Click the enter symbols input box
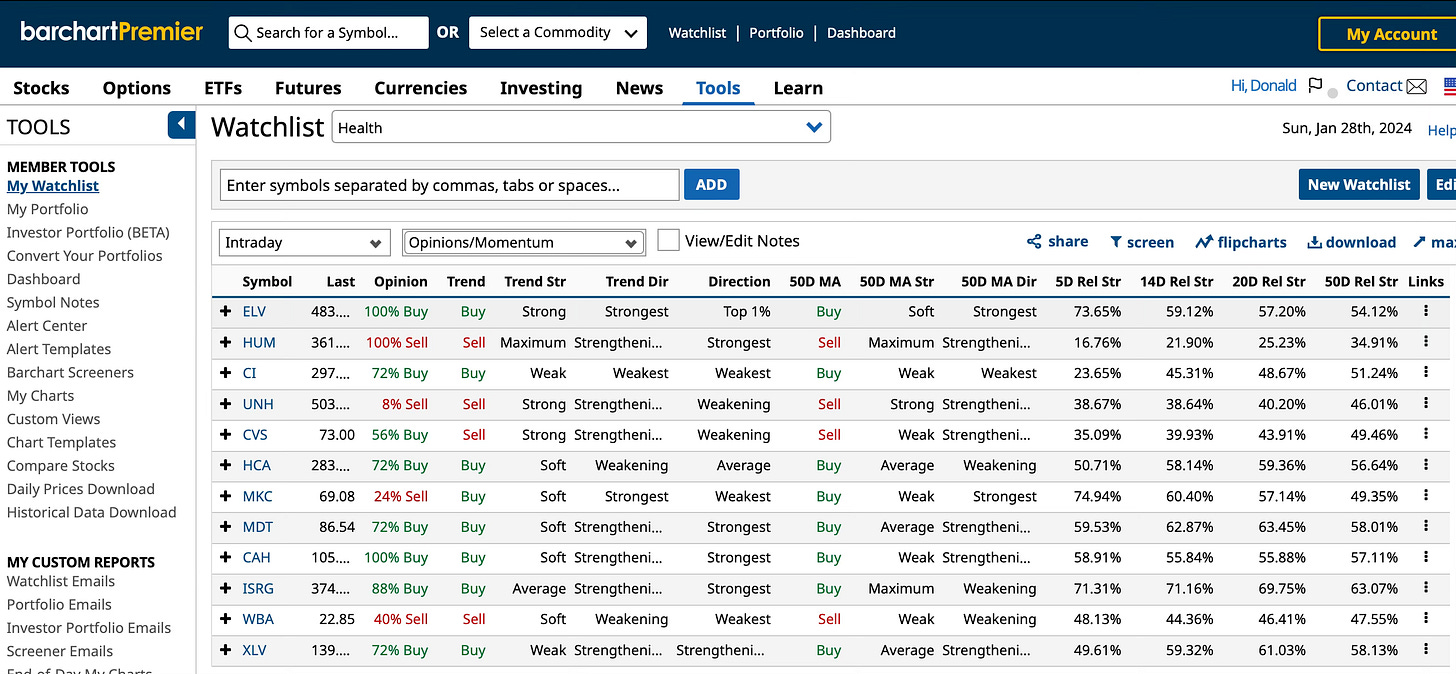This screenshot has width=1456, height=674. point(449,184)
